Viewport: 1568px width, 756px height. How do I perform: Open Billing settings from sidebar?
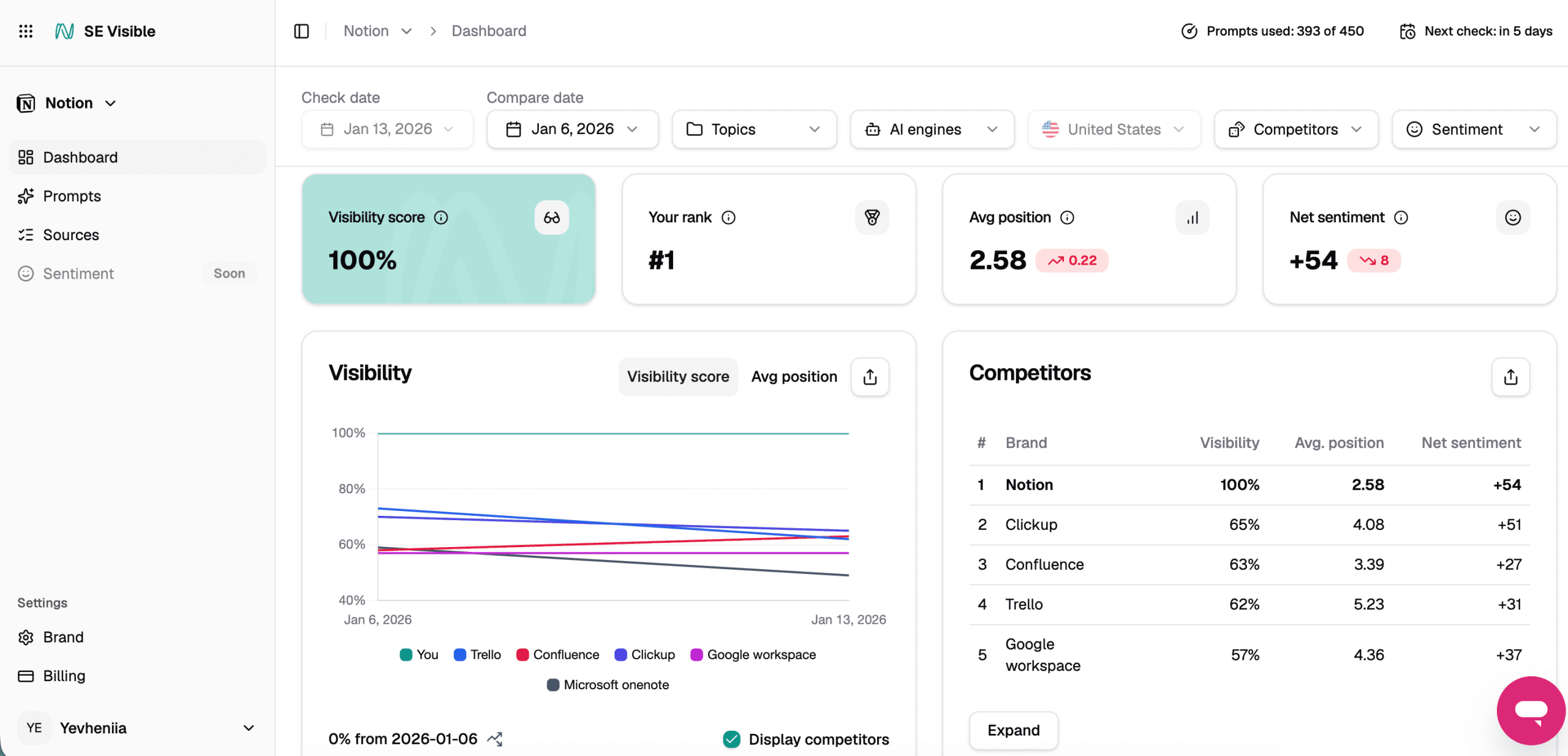63,676
